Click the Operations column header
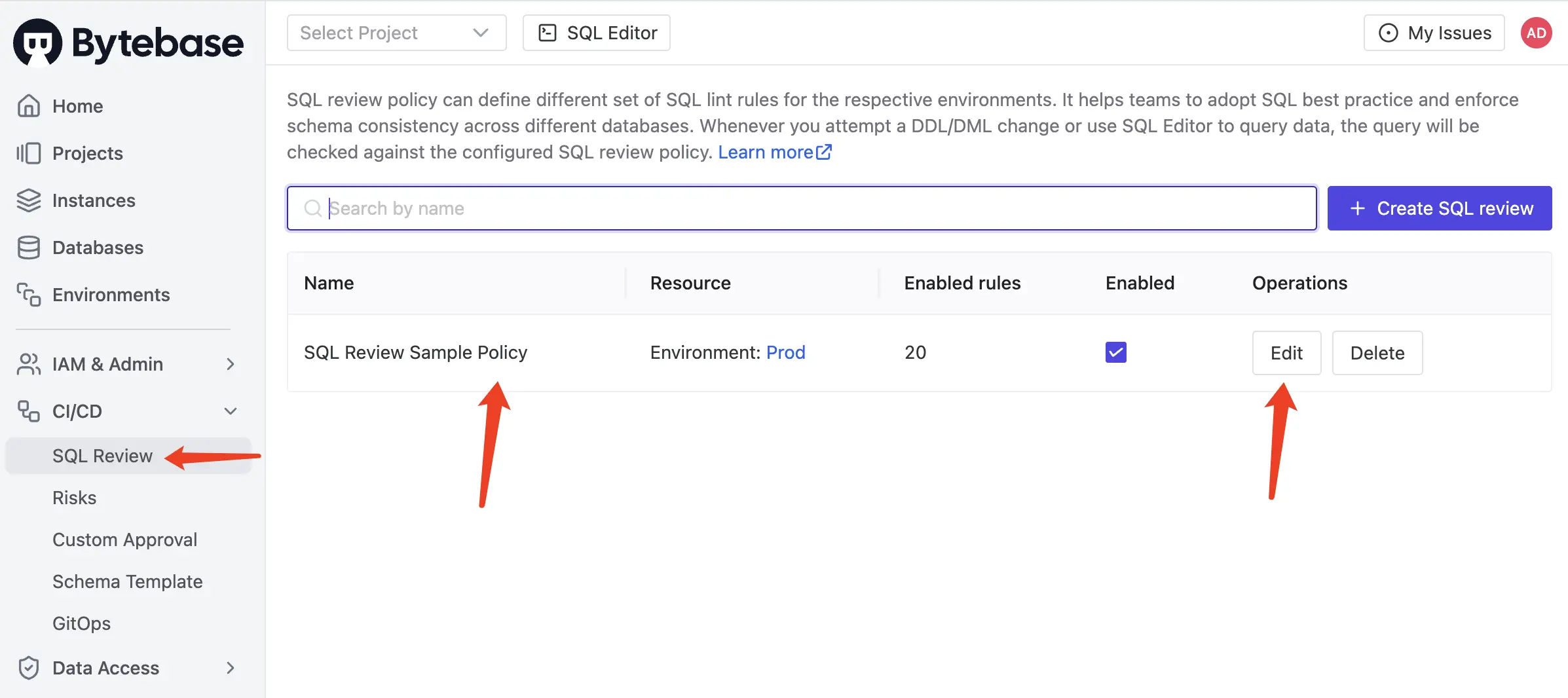 (x=1300, y=283)
